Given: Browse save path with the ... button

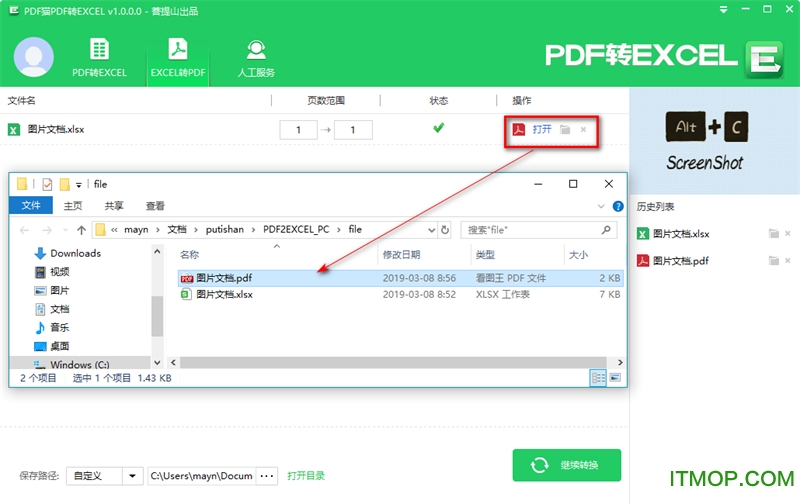Looking at the screenshot, I should (266, 476).
